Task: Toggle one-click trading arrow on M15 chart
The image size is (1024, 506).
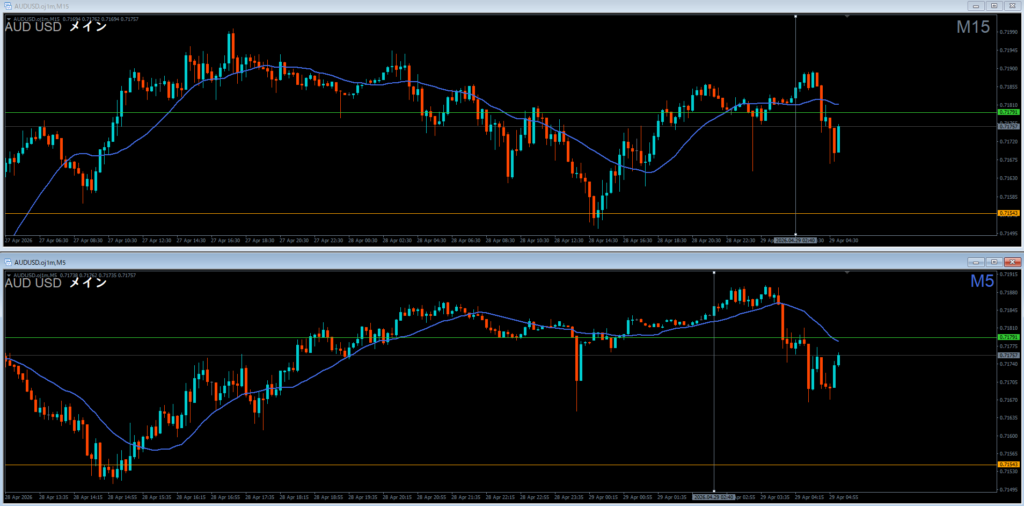Action: (x=7, y=19)
